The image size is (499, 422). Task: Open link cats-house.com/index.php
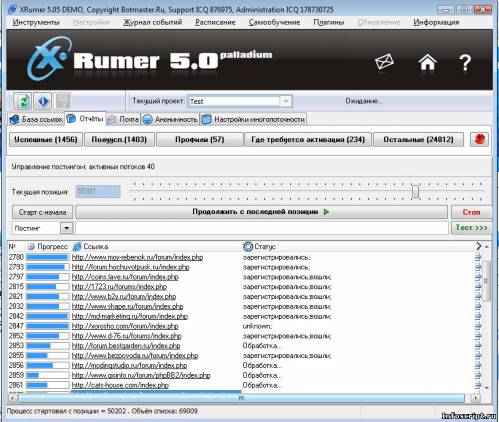click(x=120, y=385)
